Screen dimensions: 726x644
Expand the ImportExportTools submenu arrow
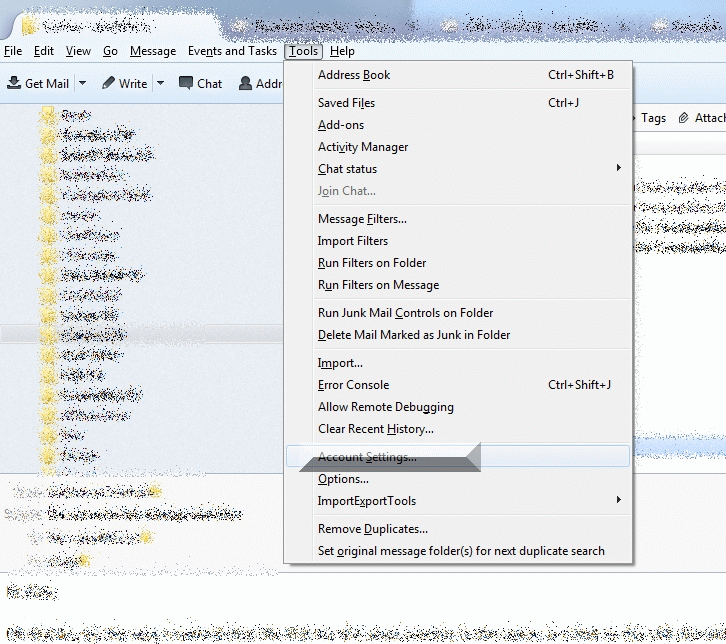tap(619, 500)
